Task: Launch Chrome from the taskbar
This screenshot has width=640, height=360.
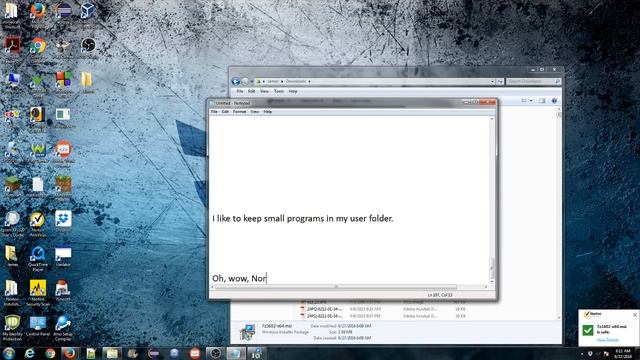Action: [50, 353]
